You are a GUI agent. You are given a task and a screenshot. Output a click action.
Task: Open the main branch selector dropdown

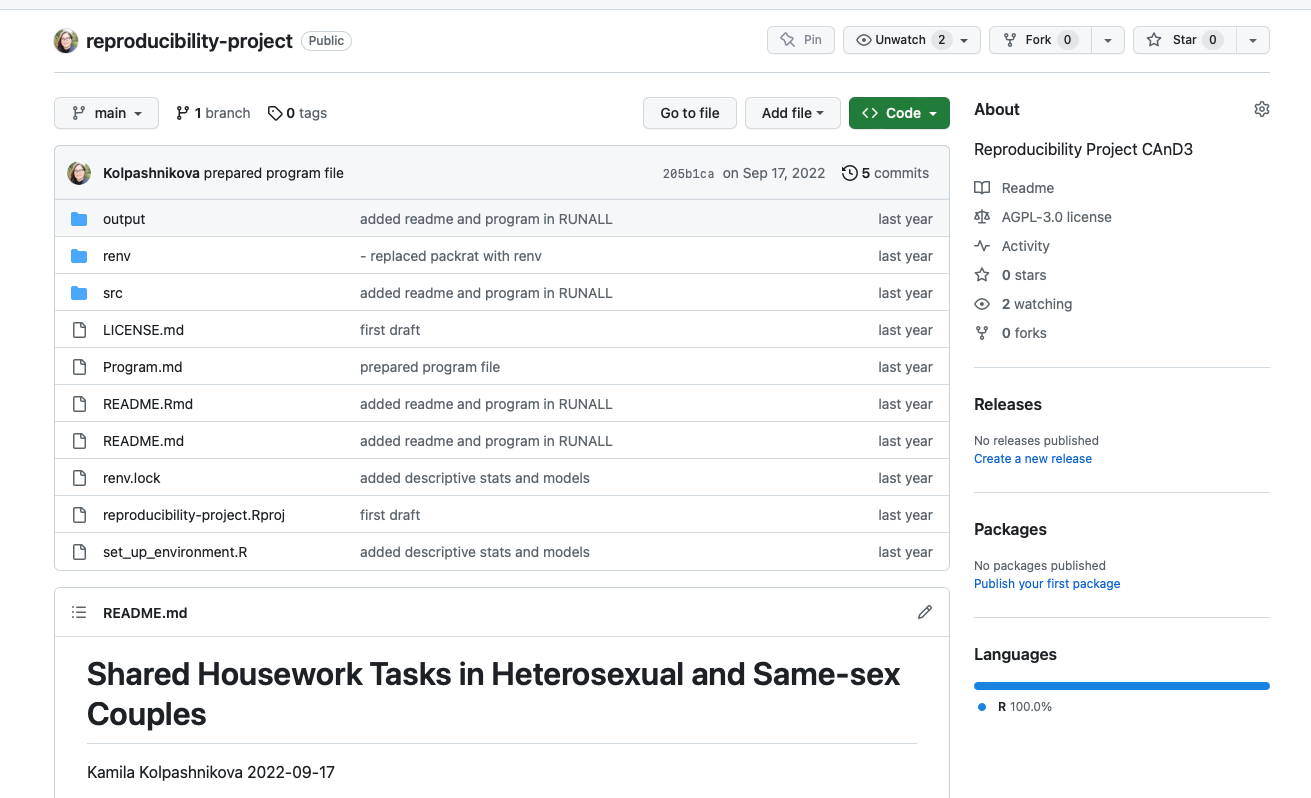click(x=106, y=113)
